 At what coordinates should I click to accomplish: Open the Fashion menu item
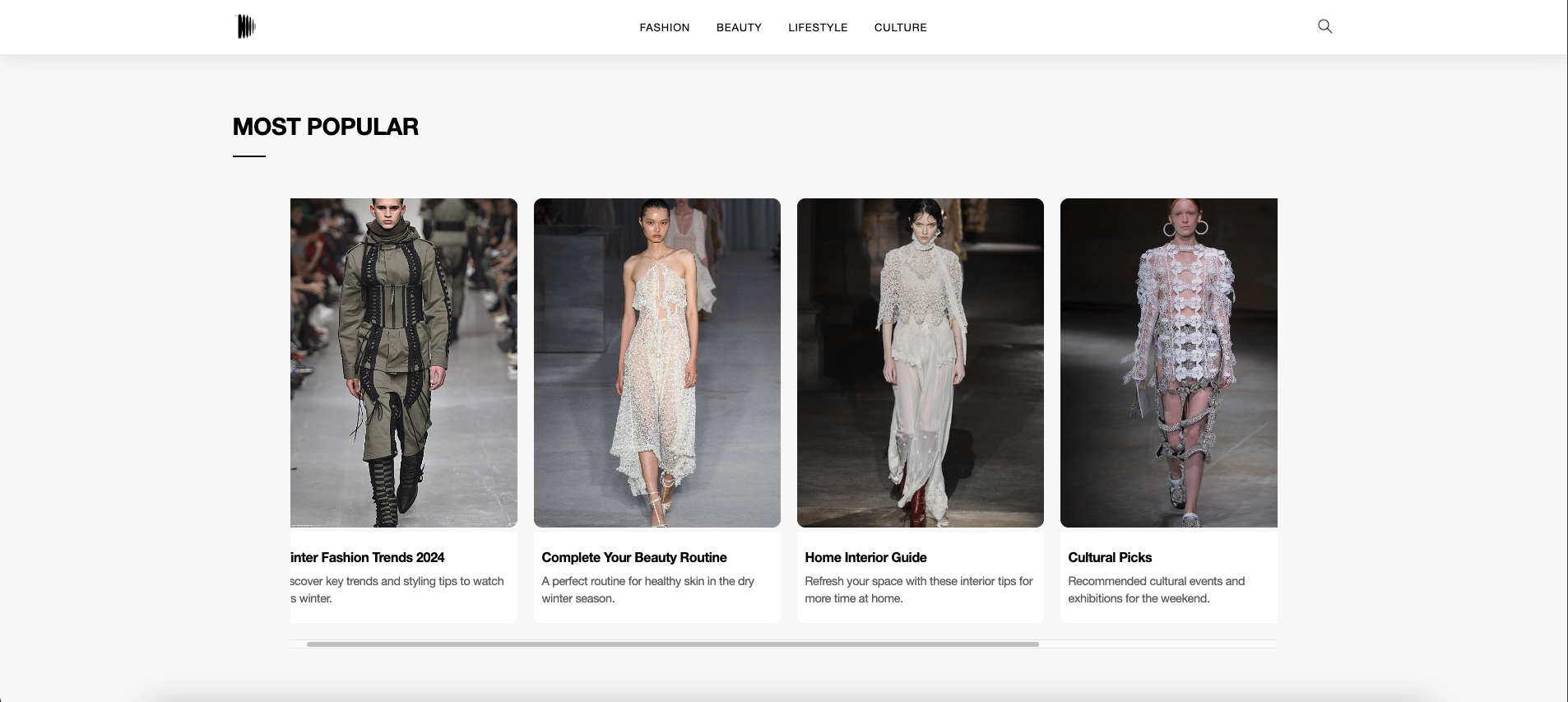click(664, 27)
